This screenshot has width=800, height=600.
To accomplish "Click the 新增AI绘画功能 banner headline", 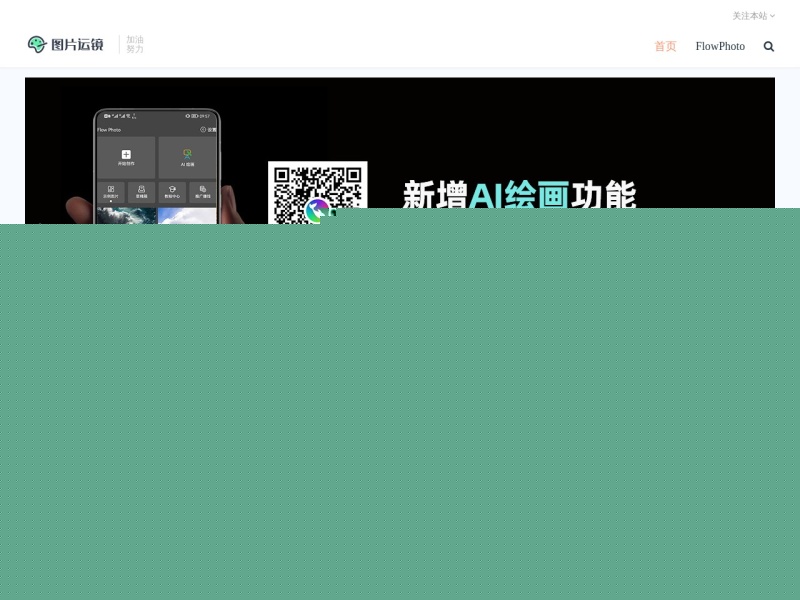I will click(519, 194).
